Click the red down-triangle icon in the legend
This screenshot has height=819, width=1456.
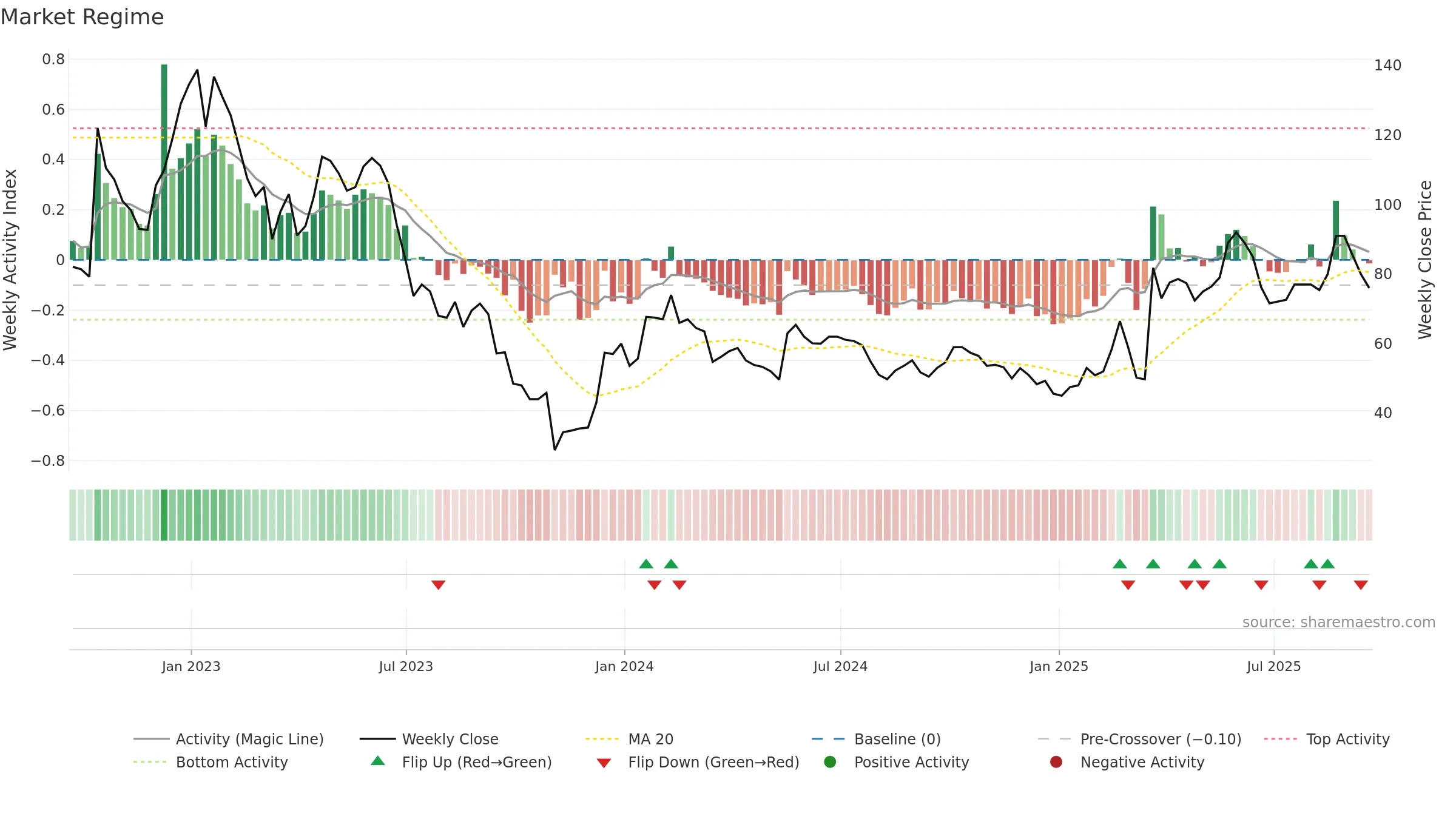[x=604, y=763]
